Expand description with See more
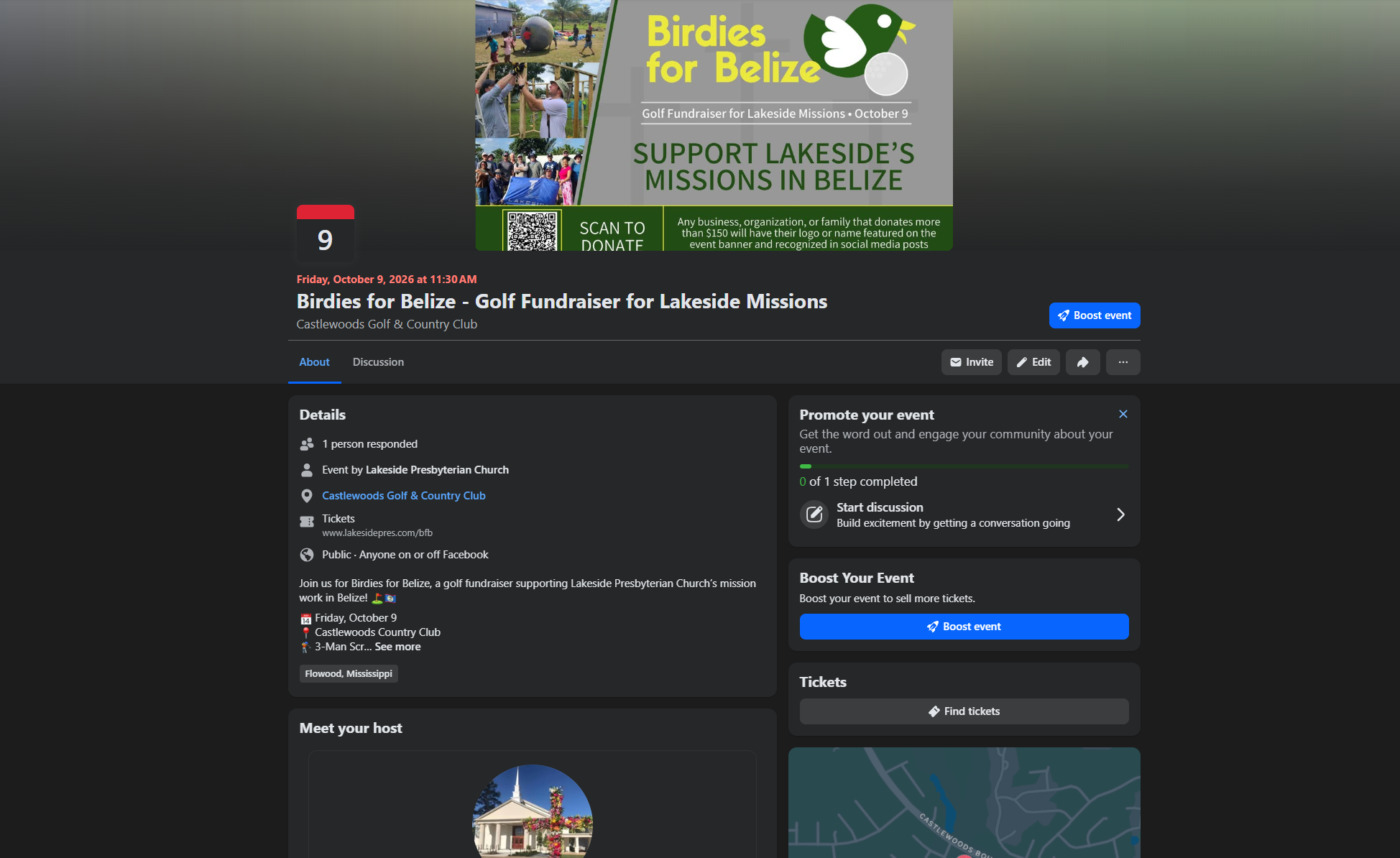1400x858 pixels. [x=398, y=647]
